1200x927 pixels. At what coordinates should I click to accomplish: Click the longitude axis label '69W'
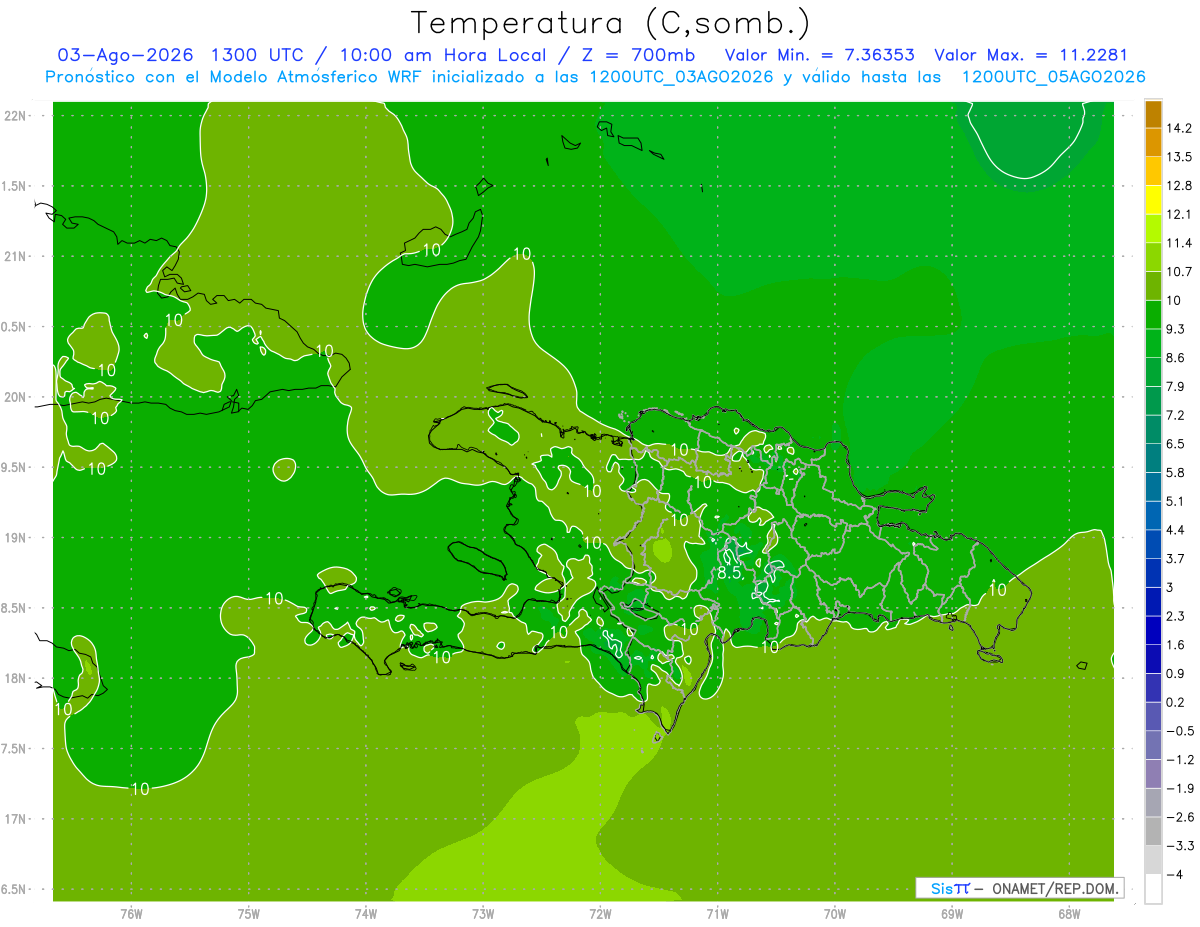(x=952, y=914)
